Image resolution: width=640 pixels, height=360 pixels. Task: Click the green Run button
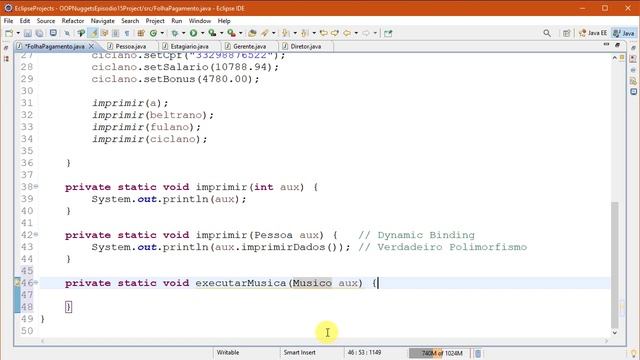coord(193,33)
